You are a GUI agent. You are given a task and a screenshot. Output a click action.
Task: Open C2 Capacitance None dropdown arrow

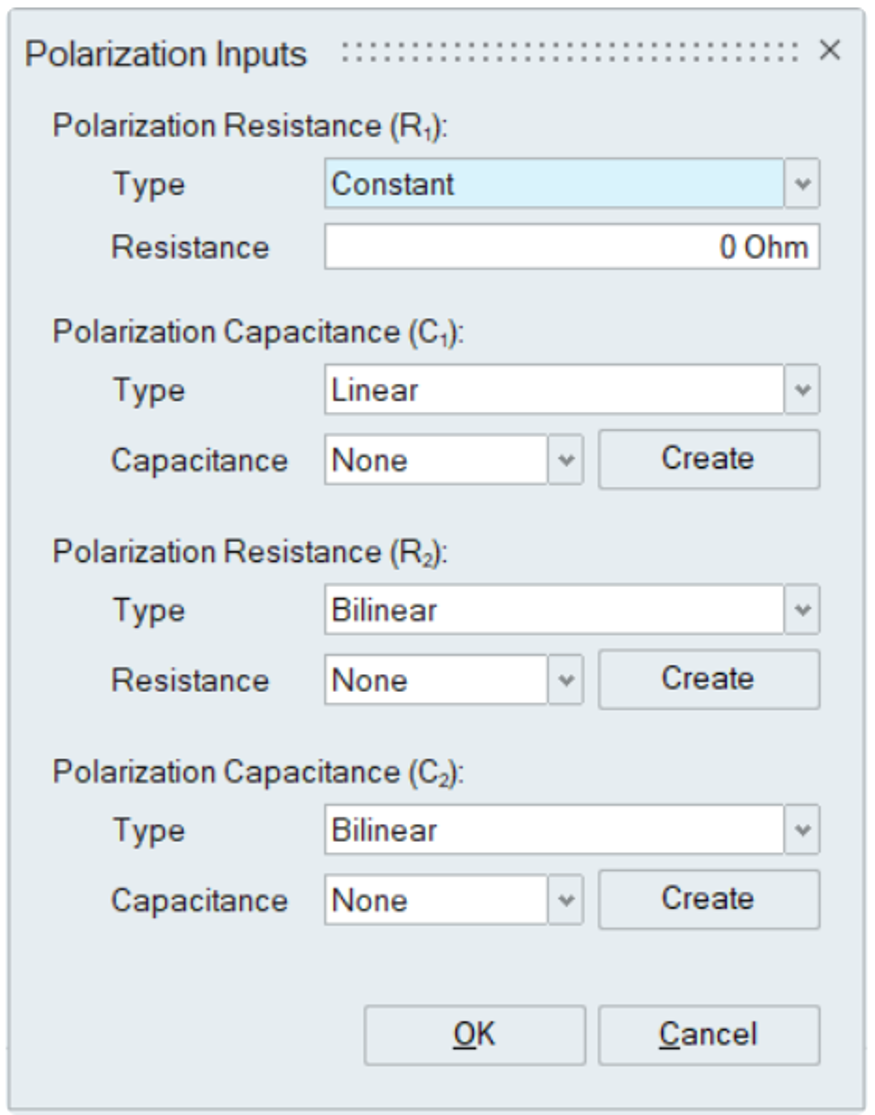tap(566, 900)
